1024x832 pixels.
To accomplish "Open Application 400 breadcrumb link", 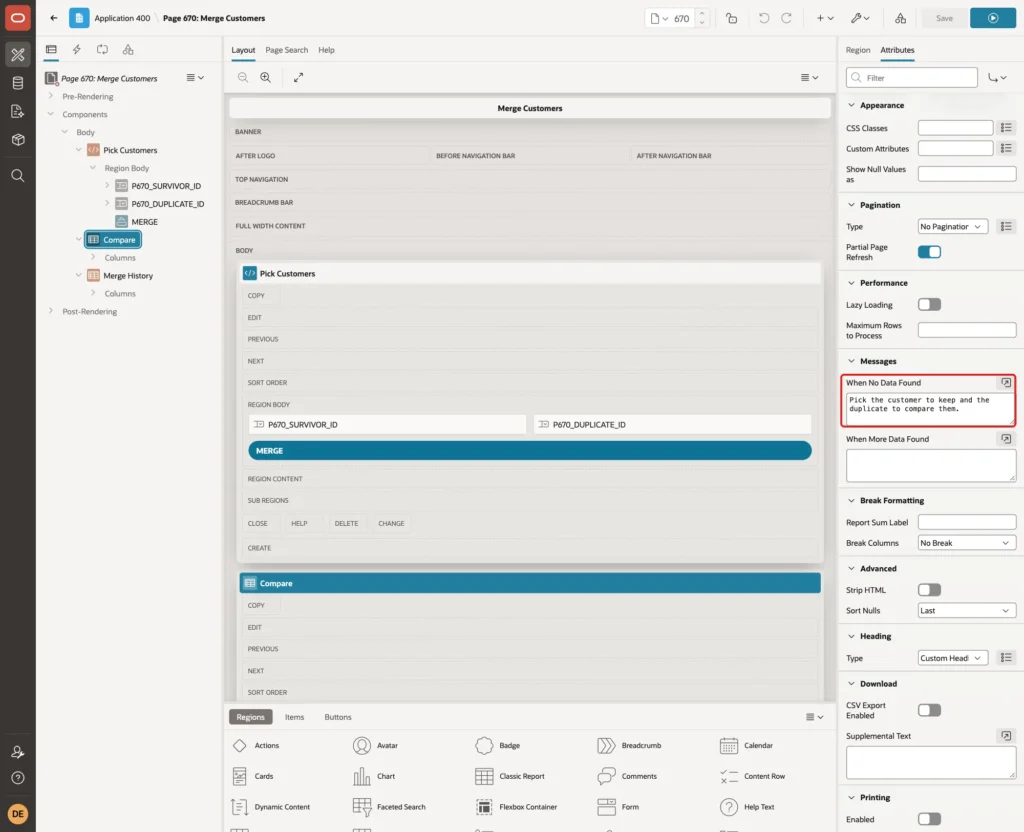I will (x=122, y=18).
